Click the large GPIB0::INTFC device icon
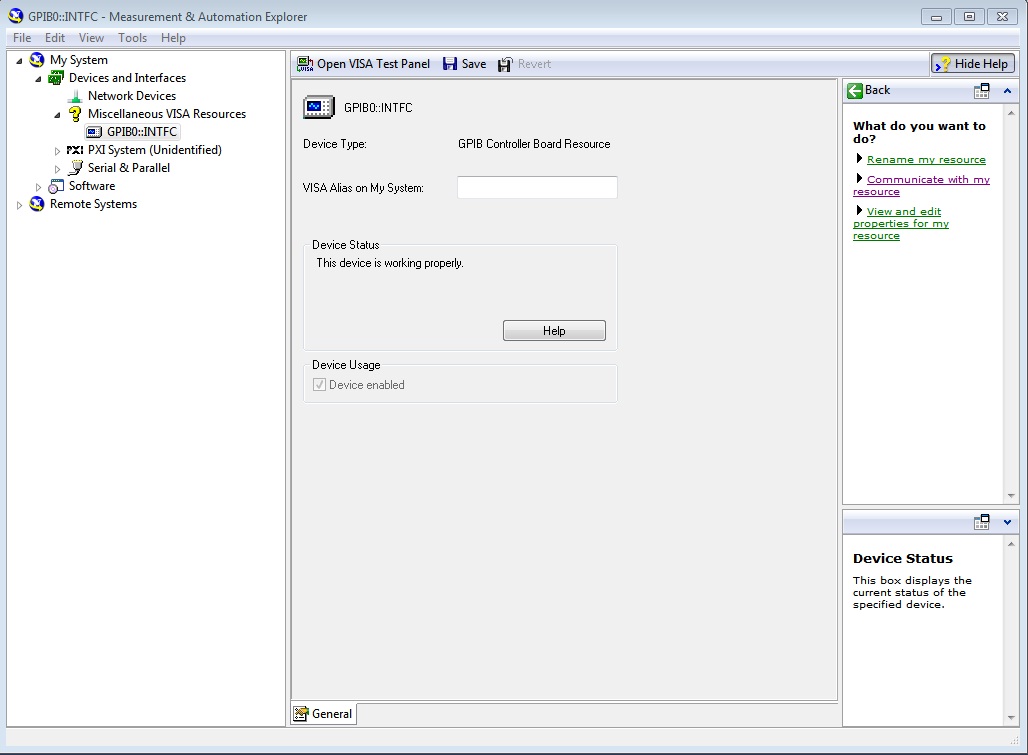This screenshot has height=755, width=1028. pyautogui.click(x=319, y=107)
